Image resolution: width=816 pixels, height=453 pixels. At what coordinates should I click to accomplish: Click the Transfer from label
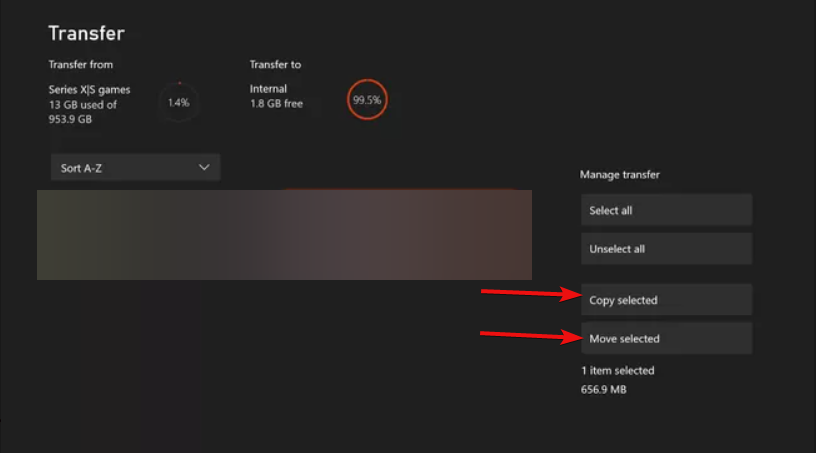81,65
